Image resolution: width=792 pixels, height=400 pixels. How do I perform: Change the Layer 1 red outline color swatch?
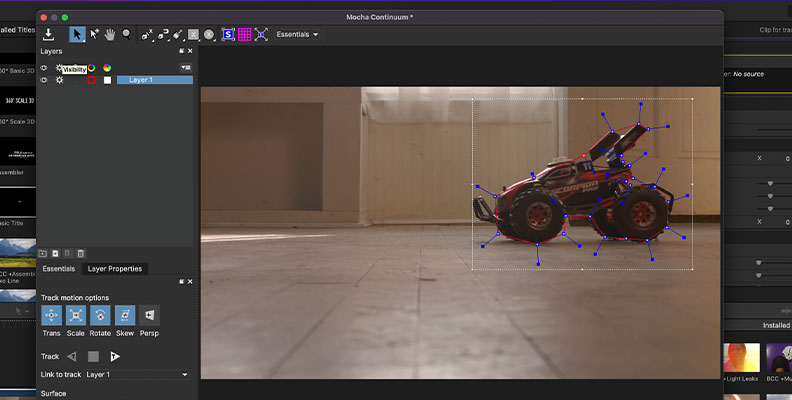[91, 80]
